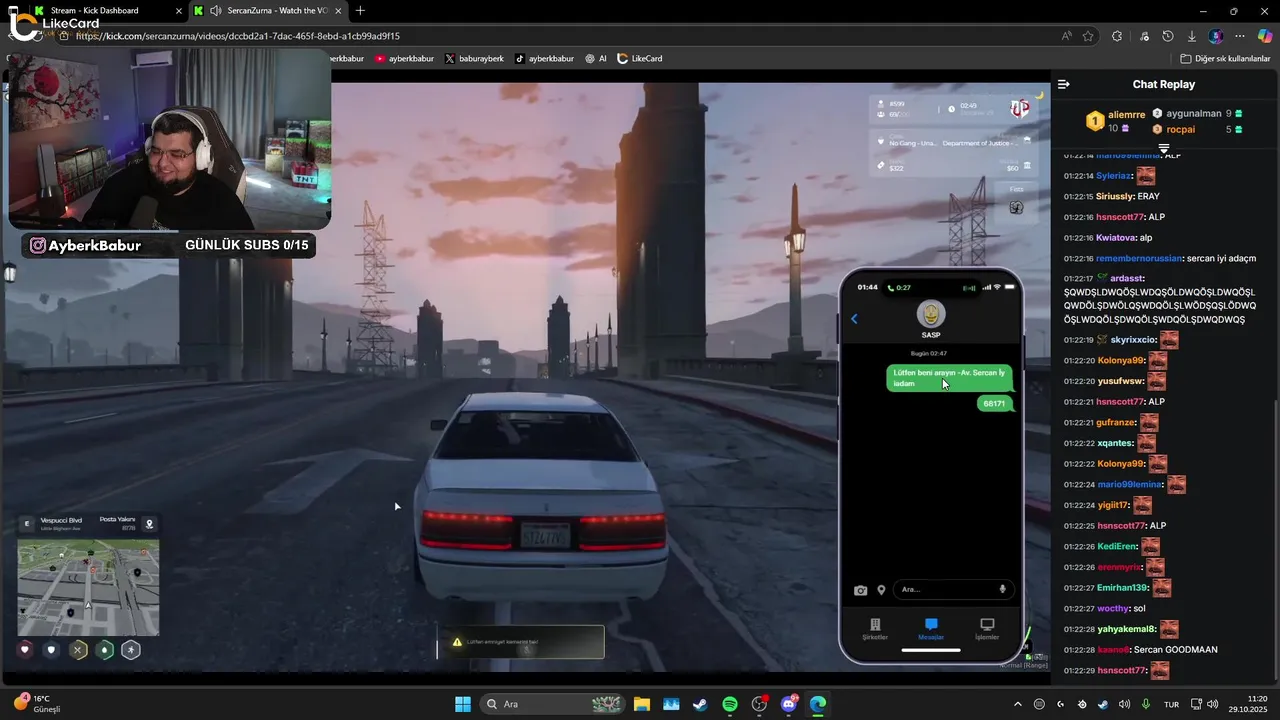Click username yigiit17 in chat
Screen dimensions: 1280x720
pos(1112,505)
